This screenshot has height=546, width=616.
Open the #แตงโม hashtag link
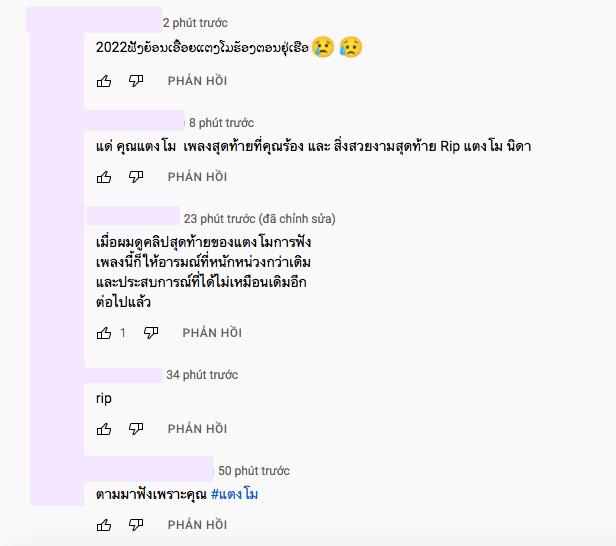(235, 494)
